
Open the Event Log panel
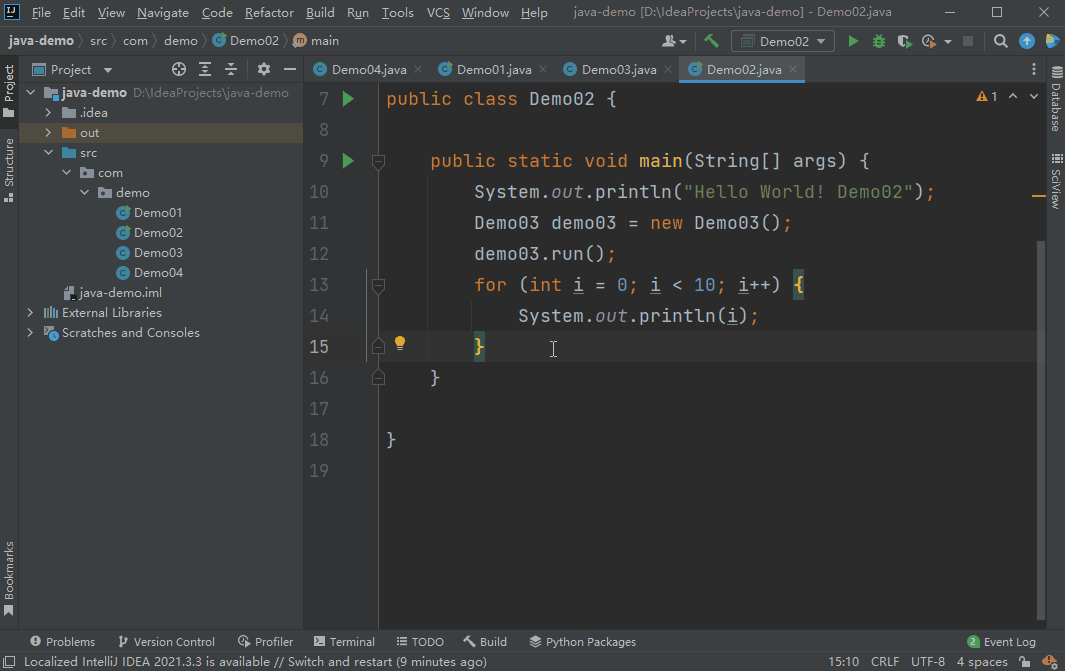[1001, 642]
